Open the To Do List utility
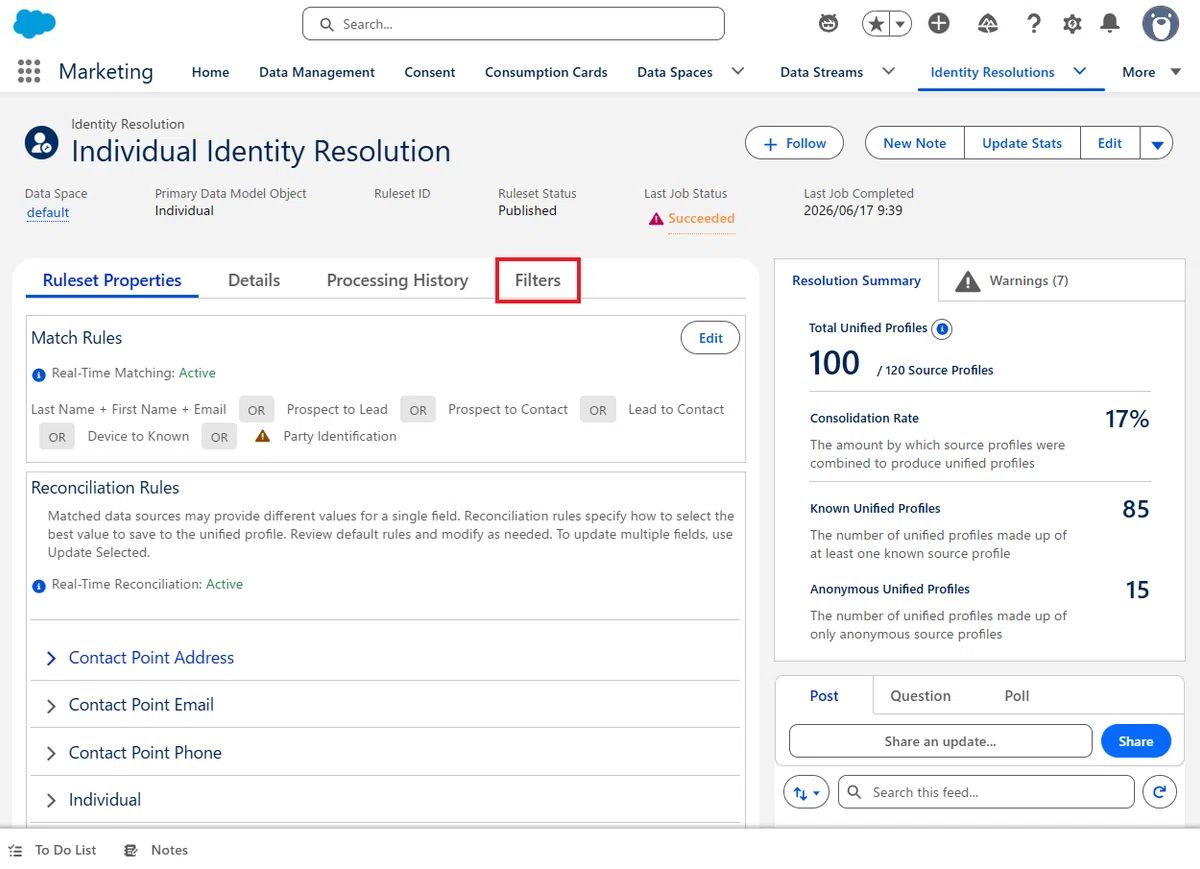The width and height of the screenshot is (1200, 869). [x=53, y=850]
